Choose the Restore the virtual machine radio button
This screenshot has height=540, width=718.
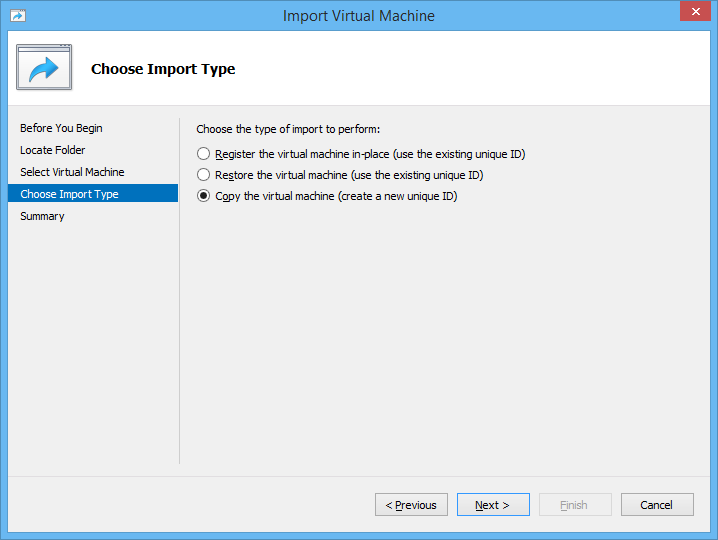[204, 175]
